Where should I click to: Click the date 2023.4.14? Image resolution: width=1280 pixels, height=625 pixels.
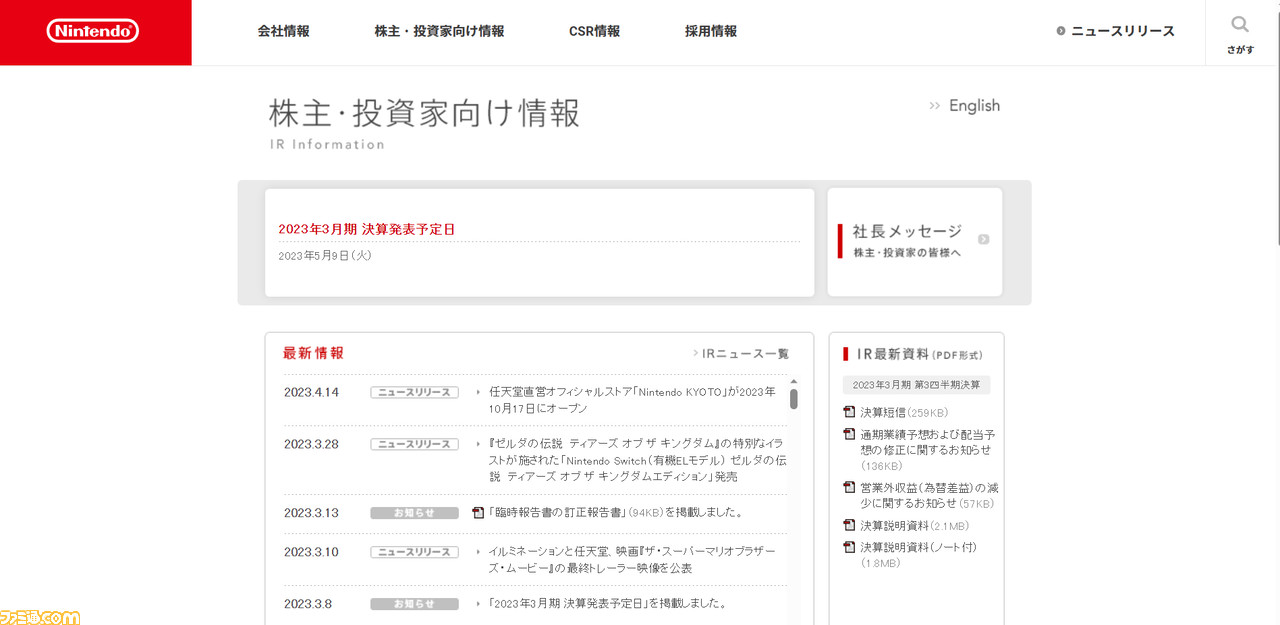311,392
